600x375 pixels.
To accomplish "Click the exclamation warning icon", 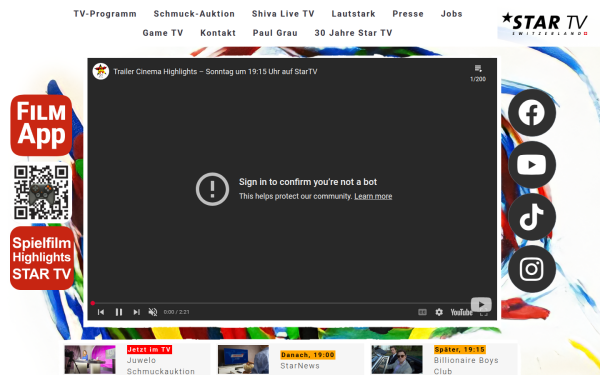I will coord(212,189).
